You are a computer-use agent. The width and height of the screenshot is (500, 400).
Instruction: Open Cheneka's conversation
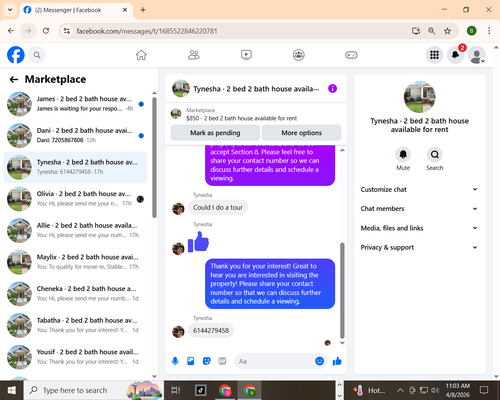pos(75,294)
